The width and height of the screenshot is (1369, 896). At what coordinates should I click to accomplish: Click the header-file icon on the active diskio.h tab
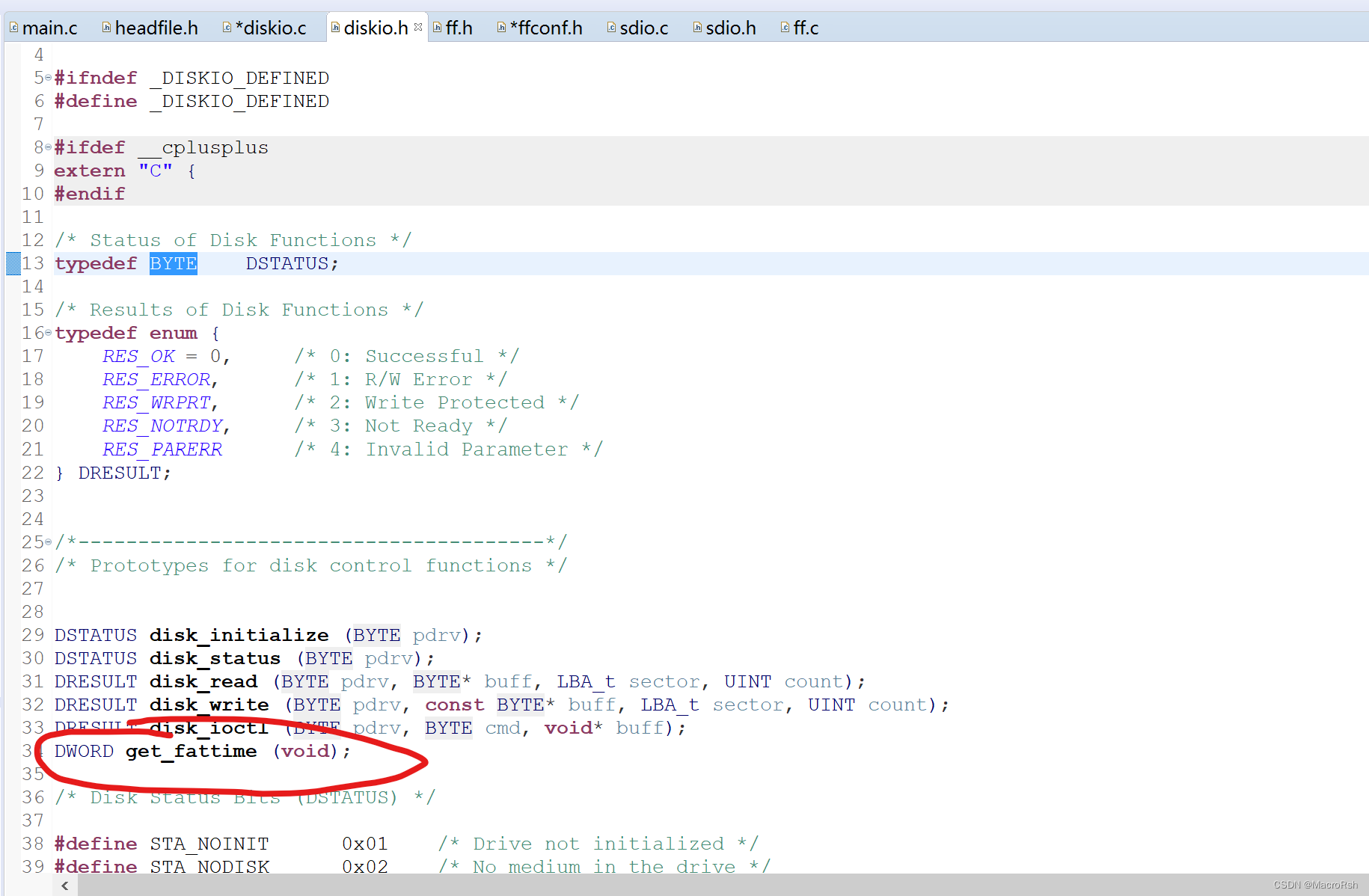click(x=334, y=25)
